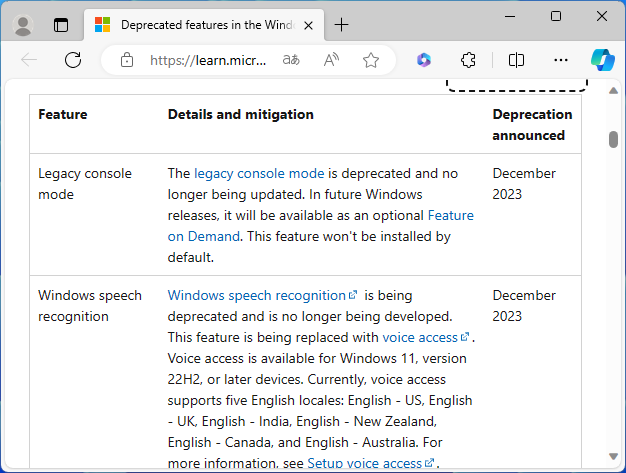626x473 pixels.
Task: Close the Deprecated features tab
Action: [x=309, y=24]
